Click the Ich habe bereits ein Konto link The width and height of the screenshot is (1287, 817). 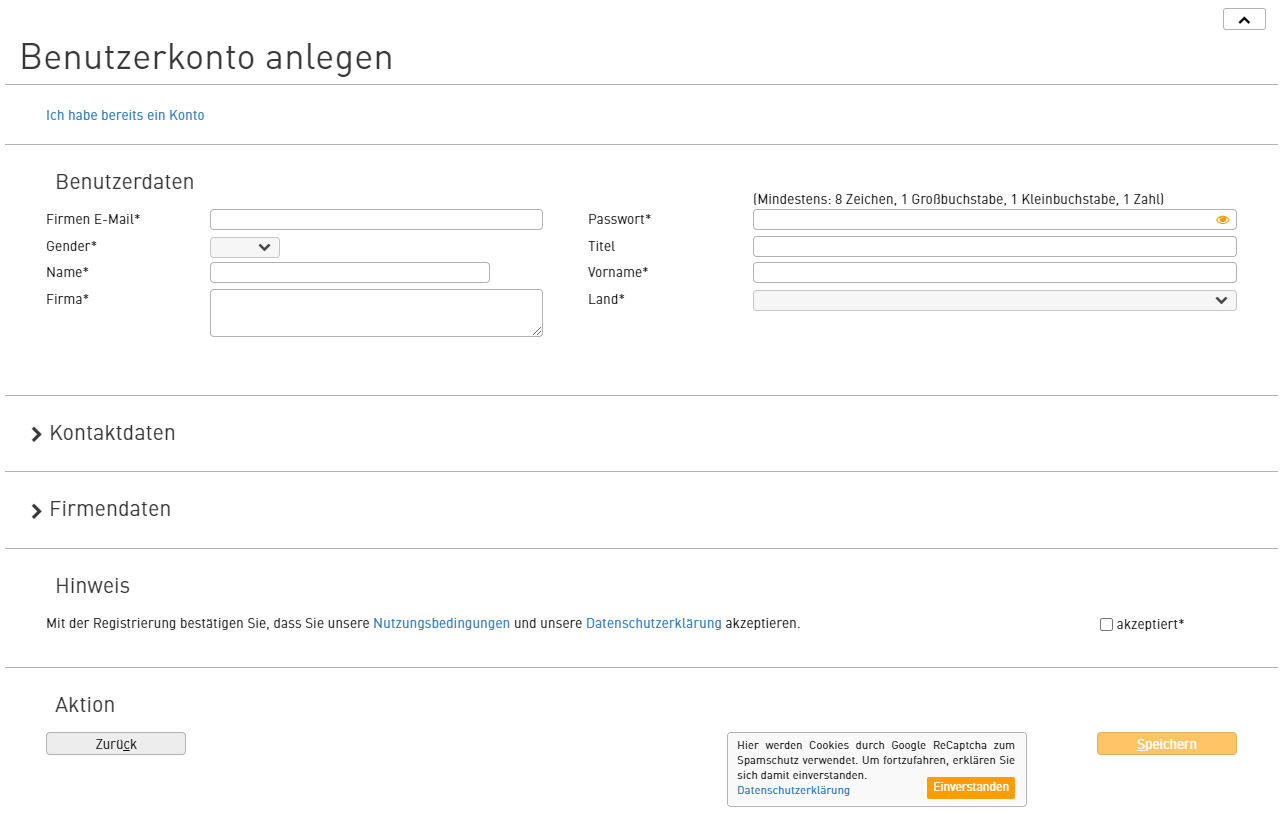pyautogui.click(x=125, y=115)
